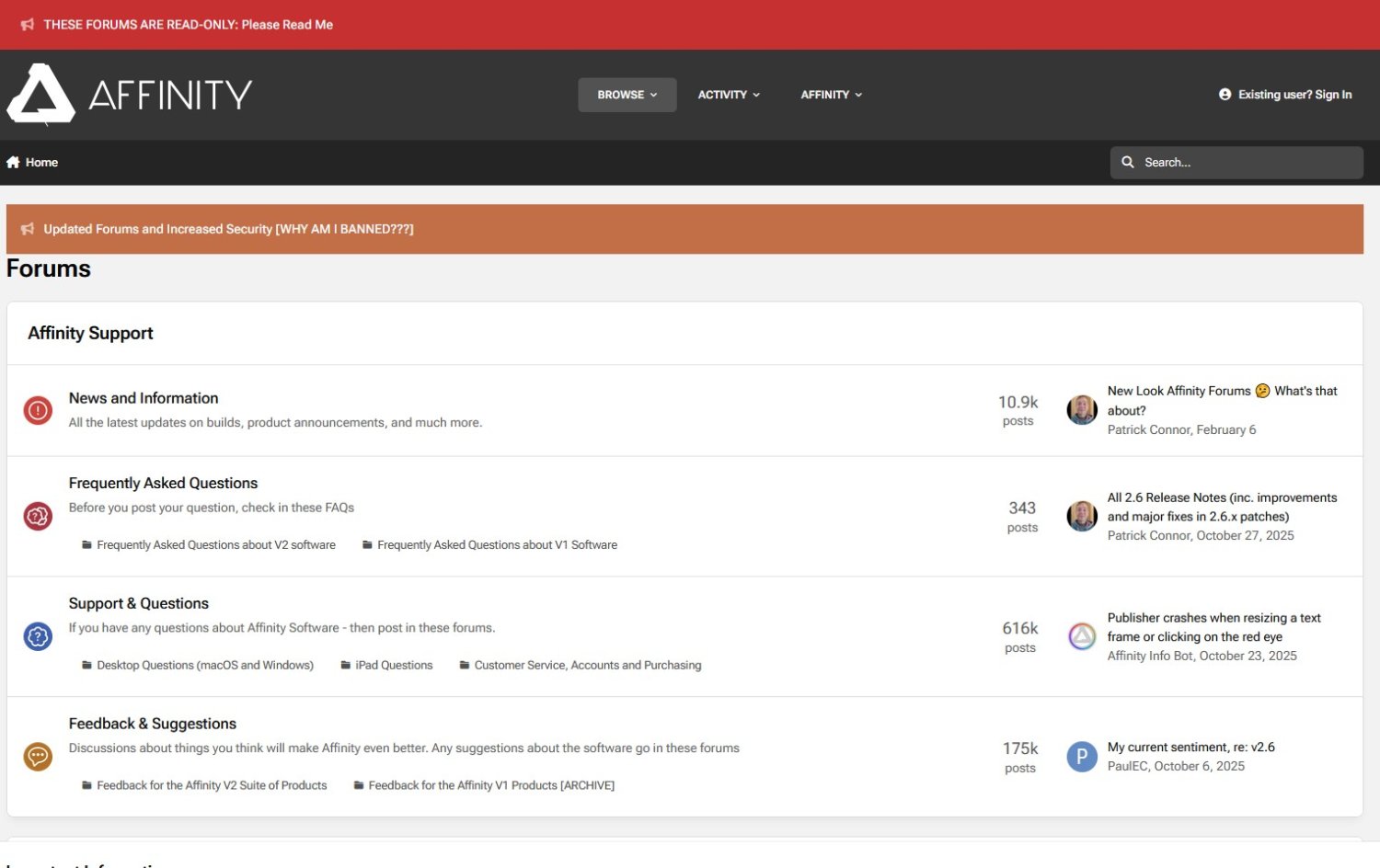Click the 616k posts count

(x=1019, y=636)
